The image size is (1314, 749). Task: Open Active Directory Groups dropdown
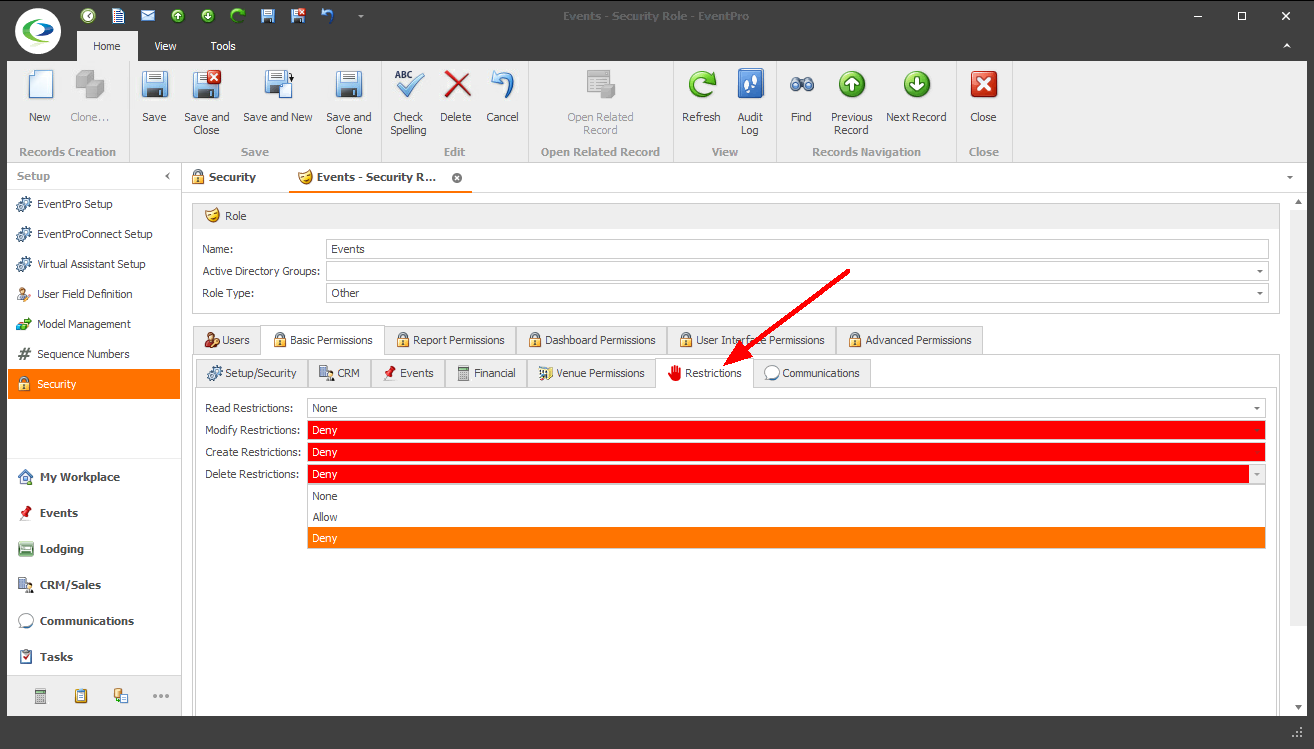[x=1260, y=271]
